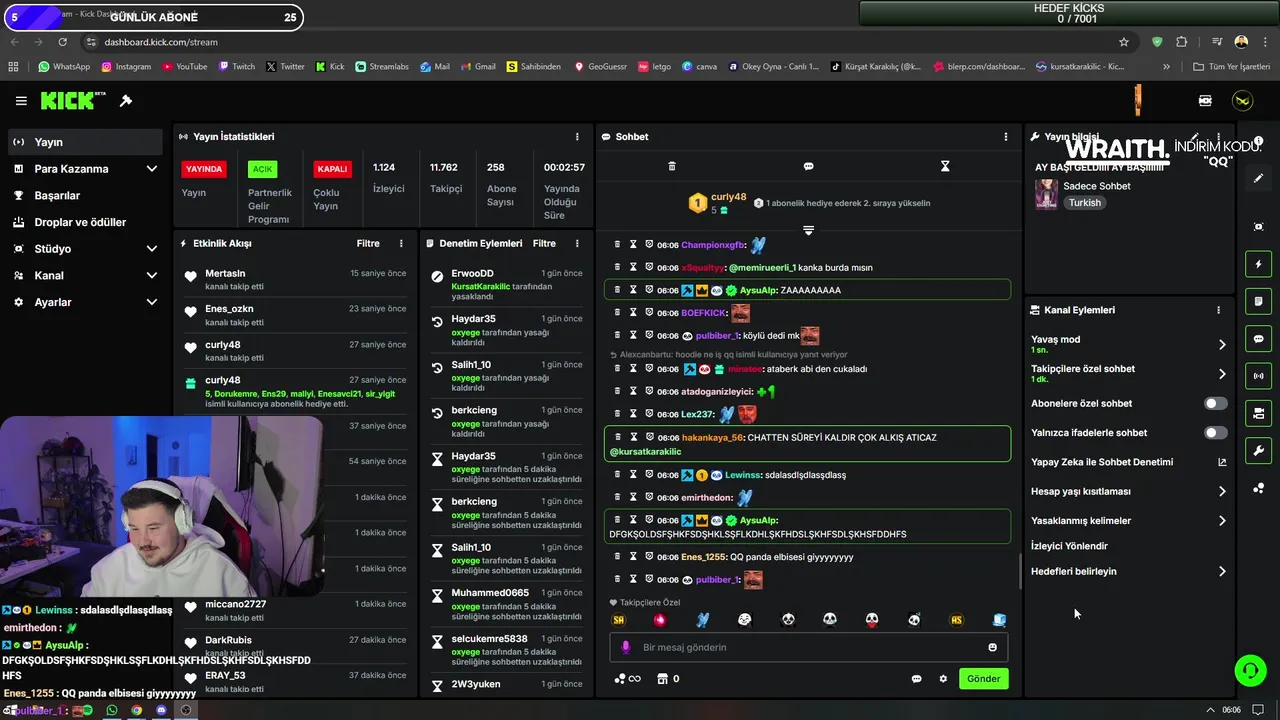The image size is (1280, 720).
Task: Open Yavaş mod settings arrow
Action: click(1222, 345)
